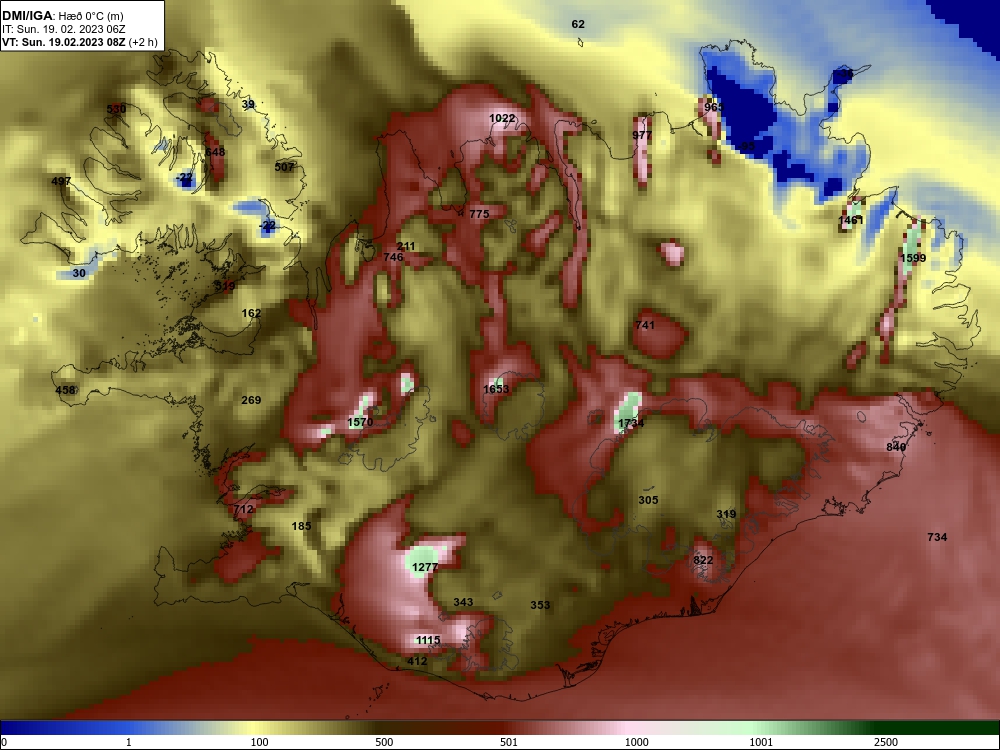Click the map value 1653
Viewport: 1000px width, 750px height.
(496, 389)
